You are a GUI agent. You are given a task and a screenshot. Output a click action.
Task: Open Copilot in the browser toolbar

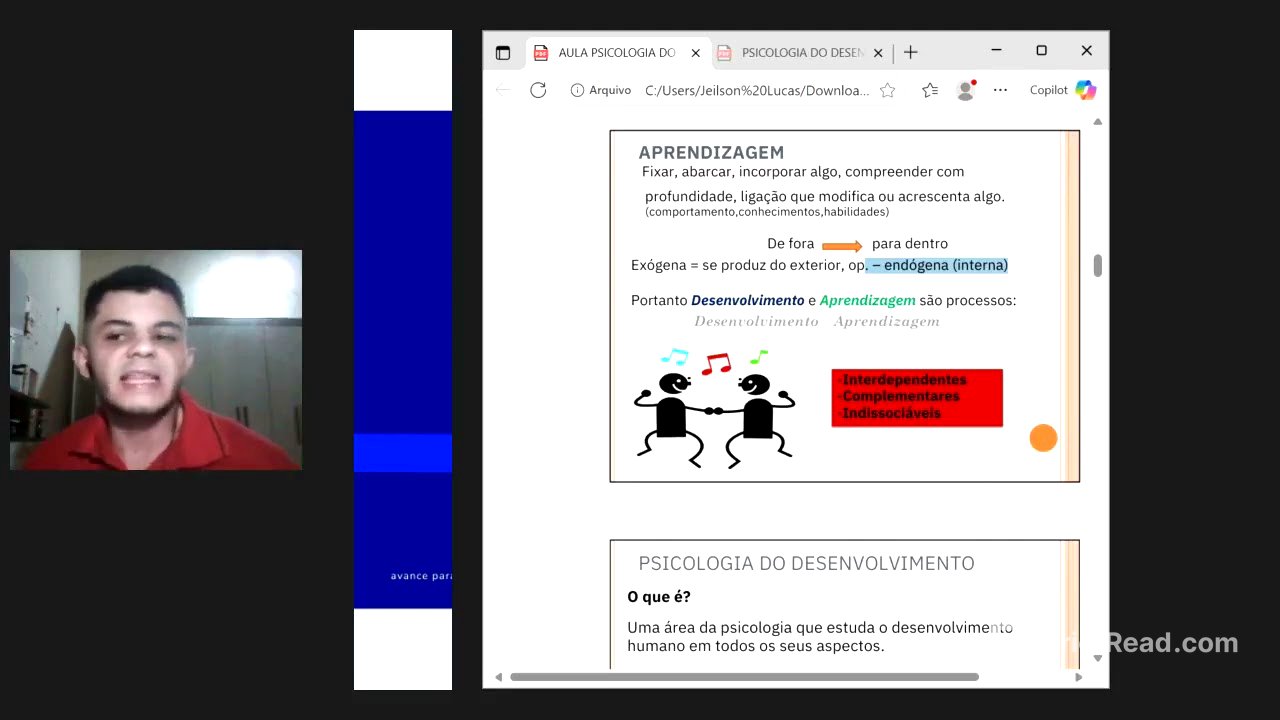pos(1048,90)
